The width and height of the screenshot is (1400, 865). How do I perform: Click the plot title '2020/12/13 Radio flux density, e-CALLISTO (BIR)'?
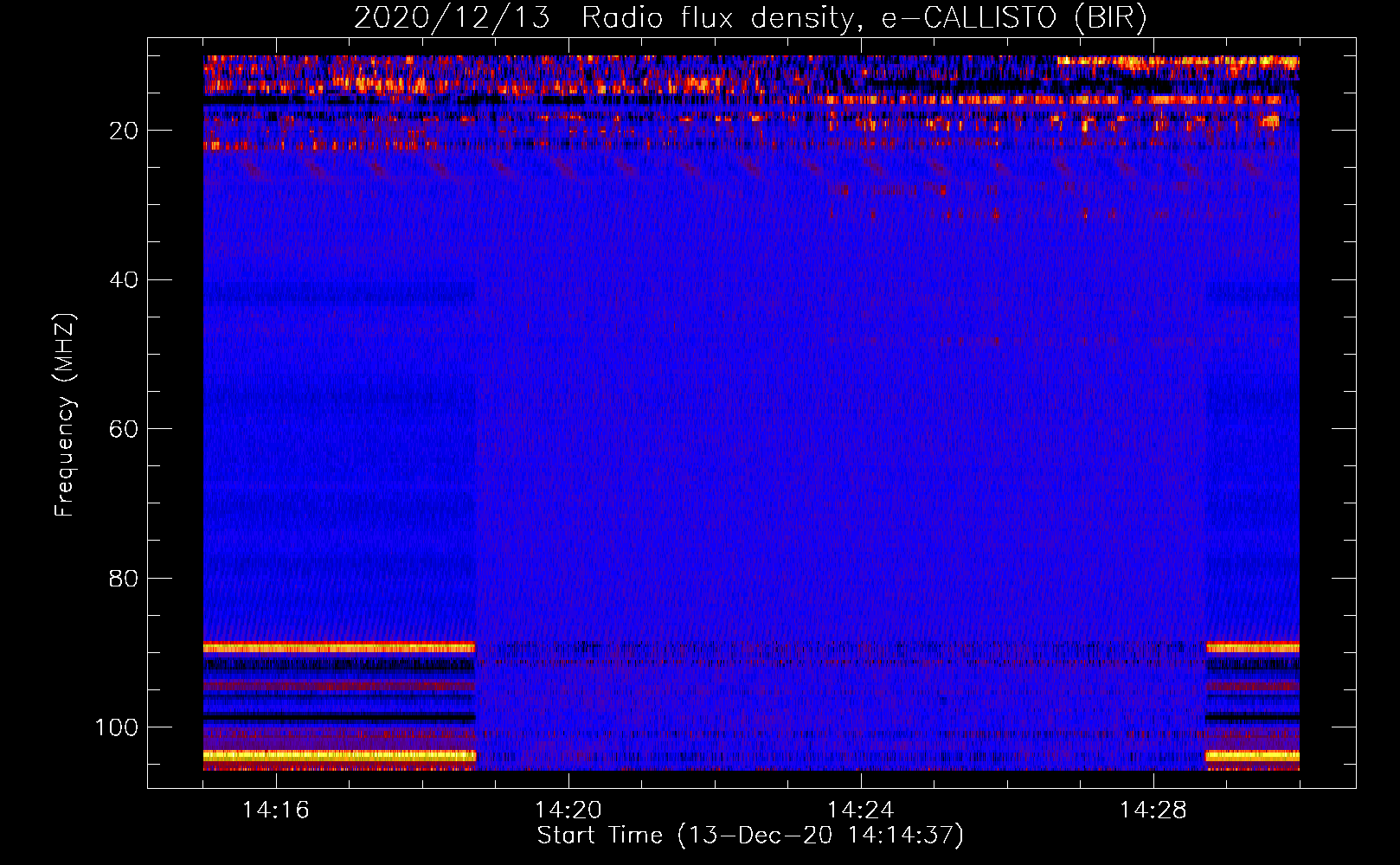pyautogui.click(x=750, y=18)
